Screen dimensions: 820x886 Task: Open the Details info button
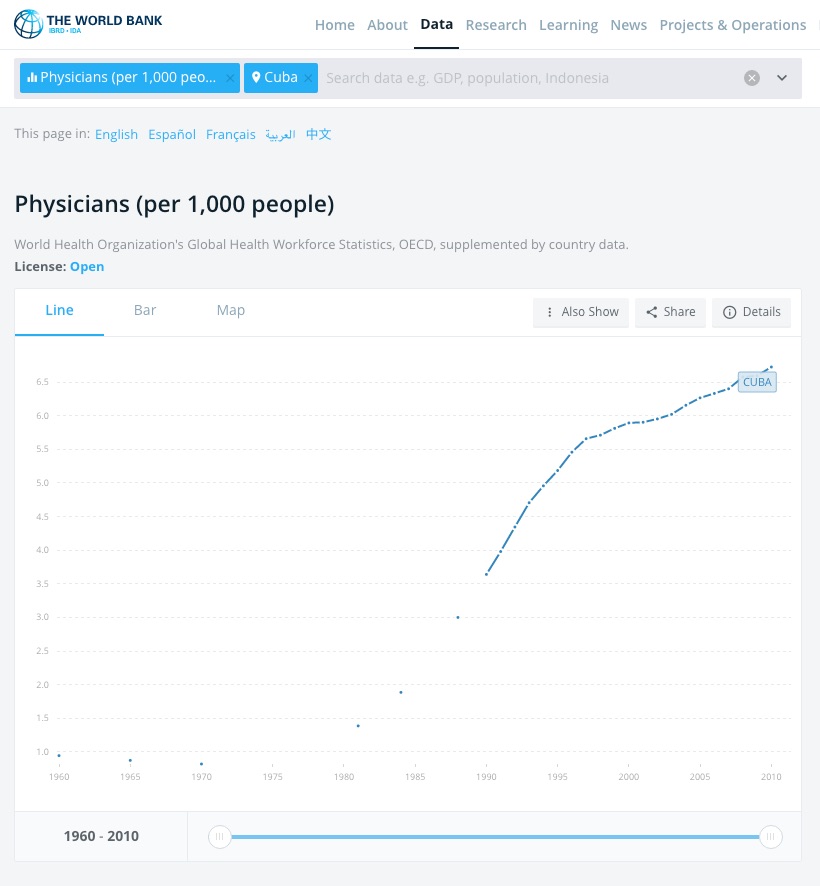[751, 312]
